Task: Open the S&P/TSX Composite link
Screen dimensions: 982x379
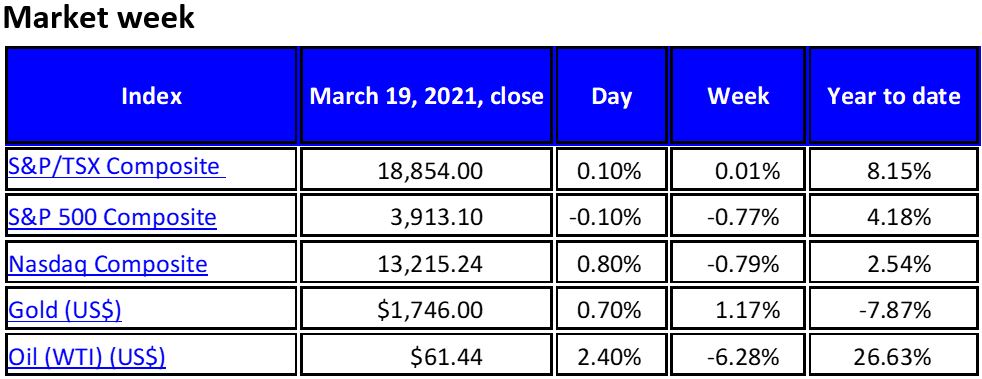Action: 116,167
